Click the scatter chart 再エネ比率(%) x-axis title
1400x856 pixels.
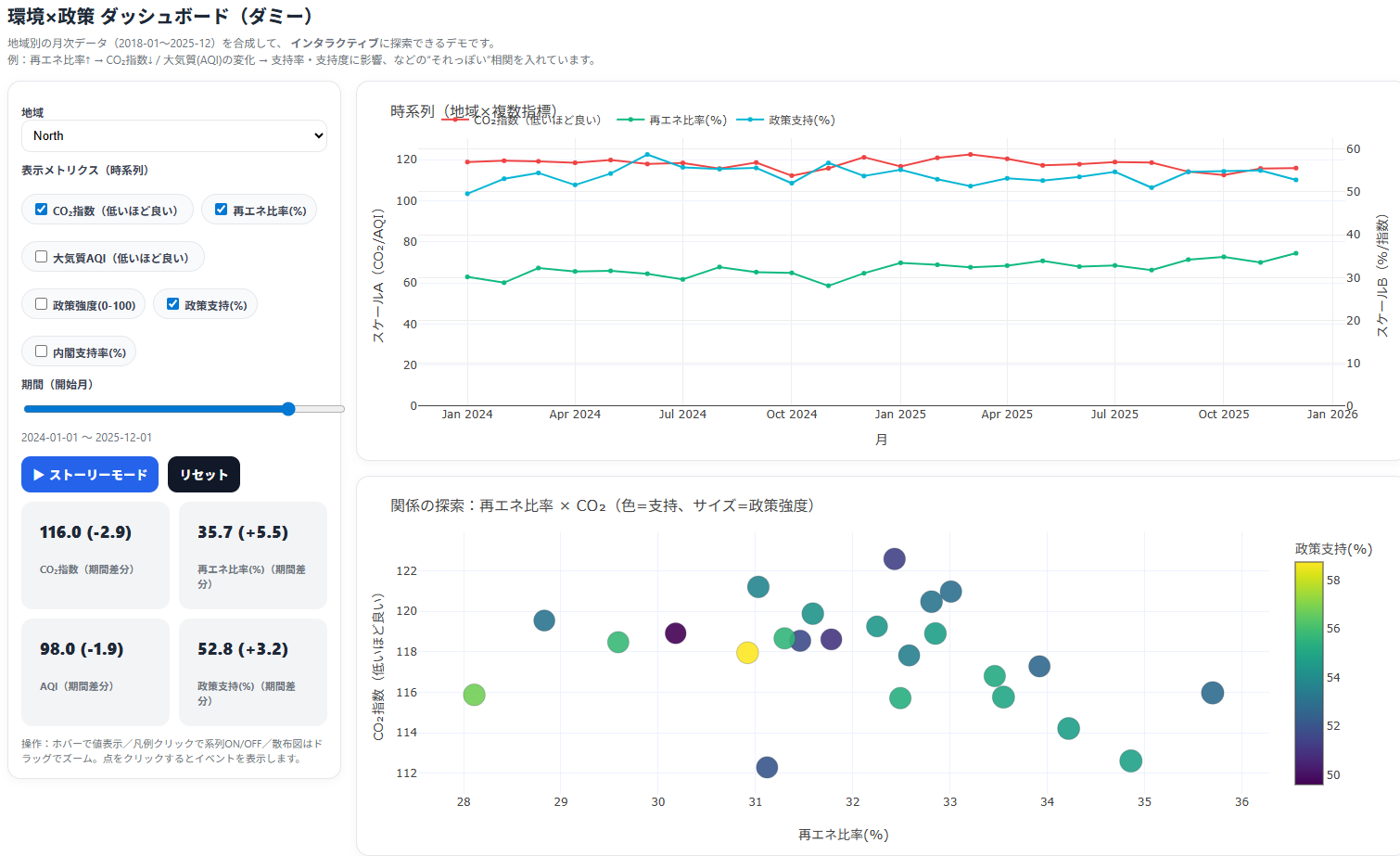click(844, 835)
